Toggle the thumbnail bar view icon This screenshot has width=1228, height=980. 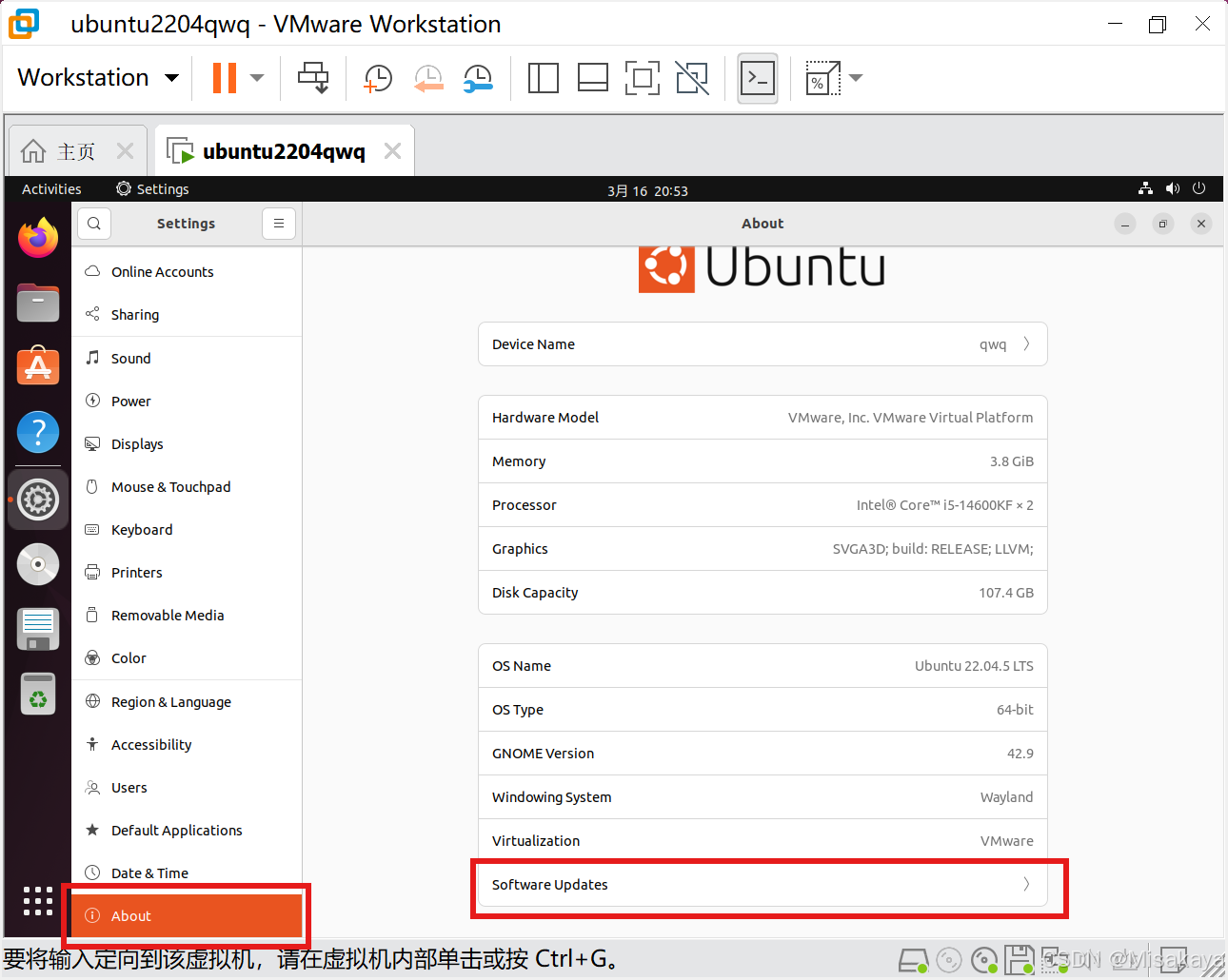coord(592,78)
